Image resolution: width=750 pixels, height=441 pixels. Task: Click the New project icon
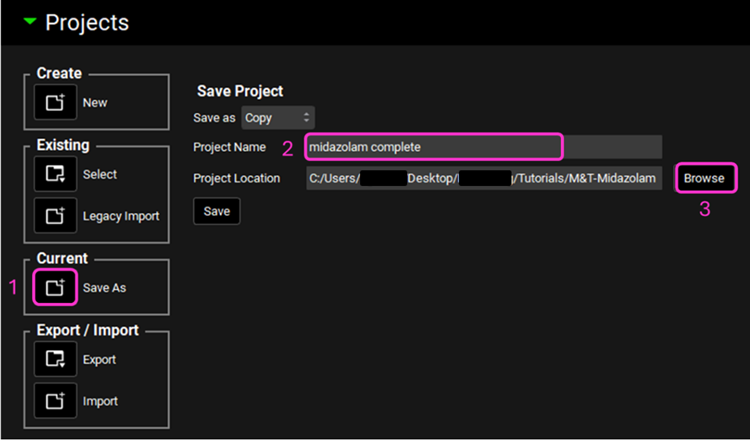coord(54,103)
